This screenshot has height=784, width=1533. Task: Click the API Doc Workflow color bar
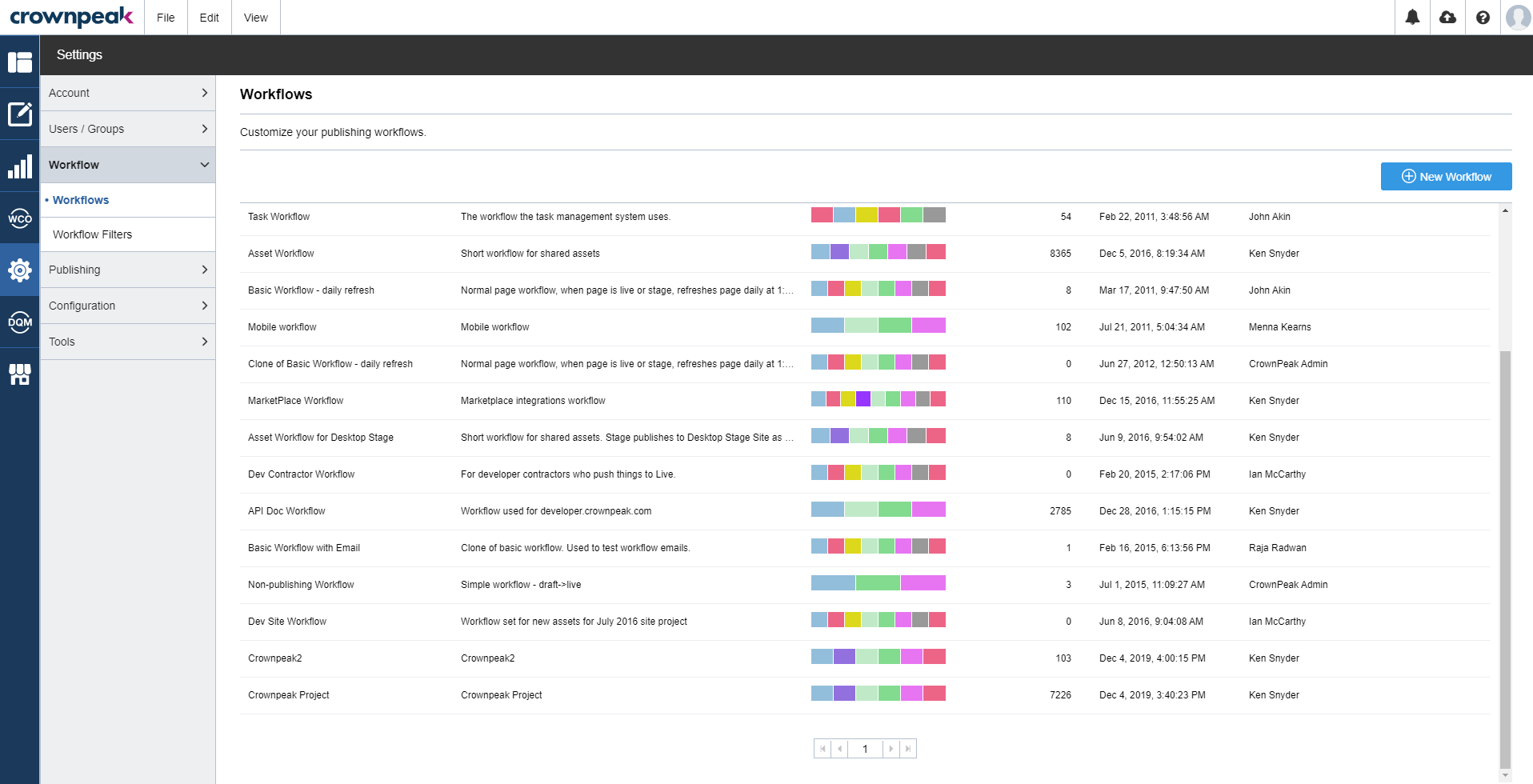(x=879, y=509)
